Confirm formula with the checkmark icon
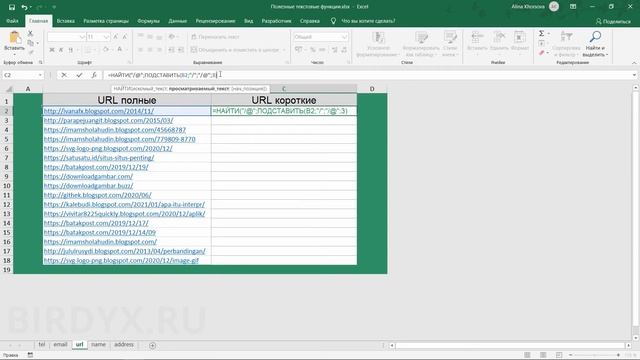The height and width of the screenshot is (360, 640). (79, 75)
